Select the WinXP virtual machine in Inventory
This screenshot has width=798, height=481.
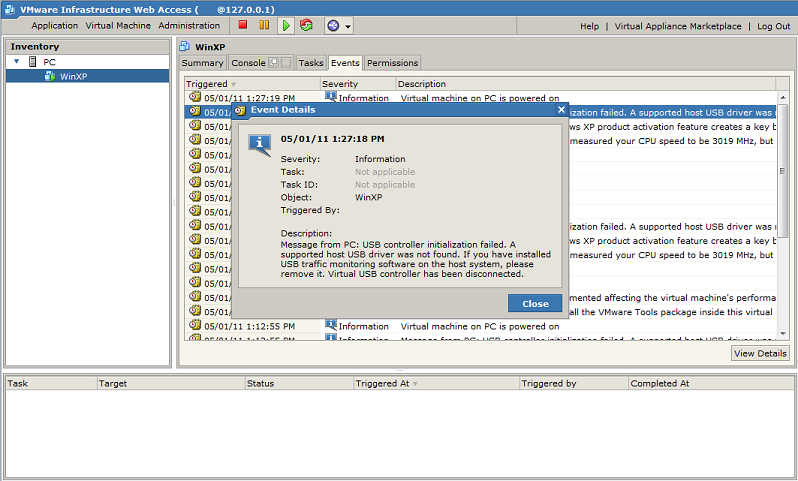pos(73,76)
